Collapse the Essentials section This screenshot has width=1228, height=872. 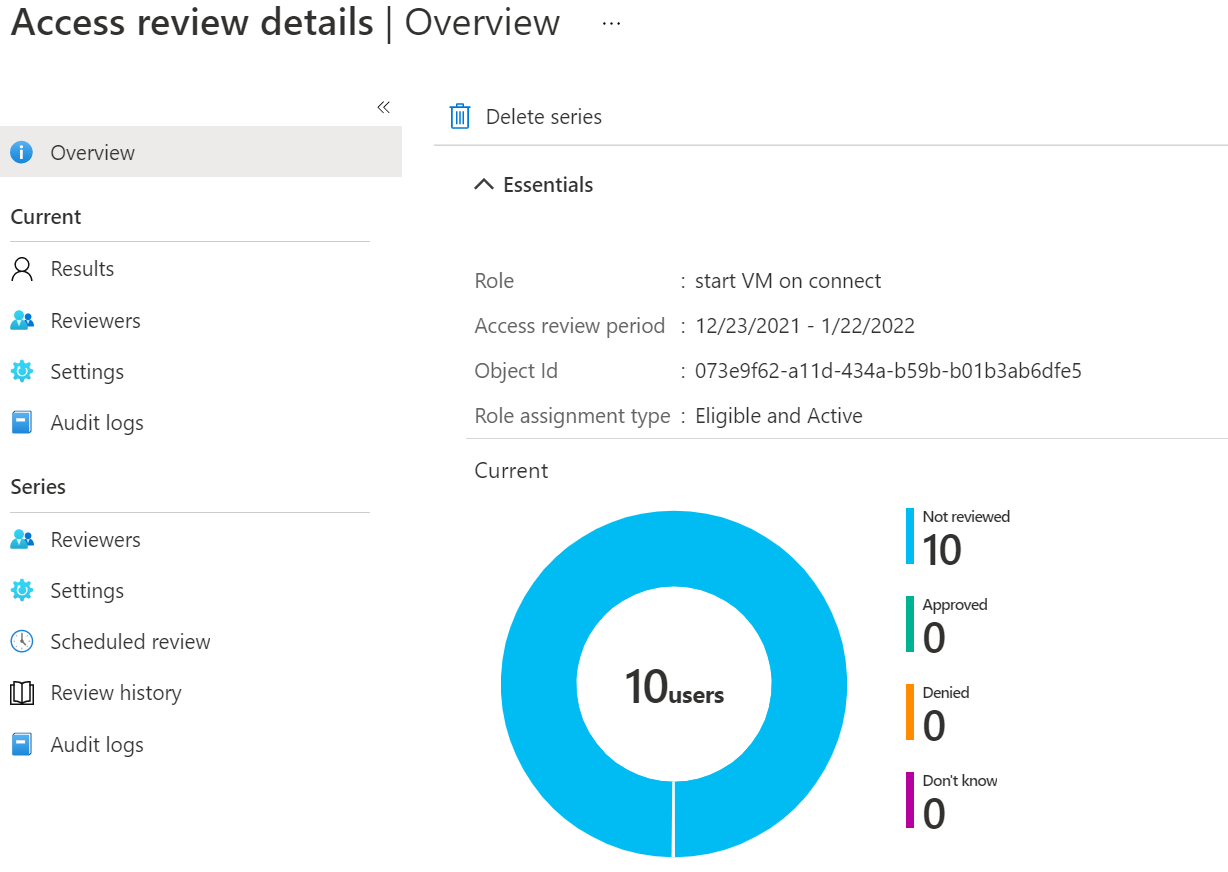(484, 185)
